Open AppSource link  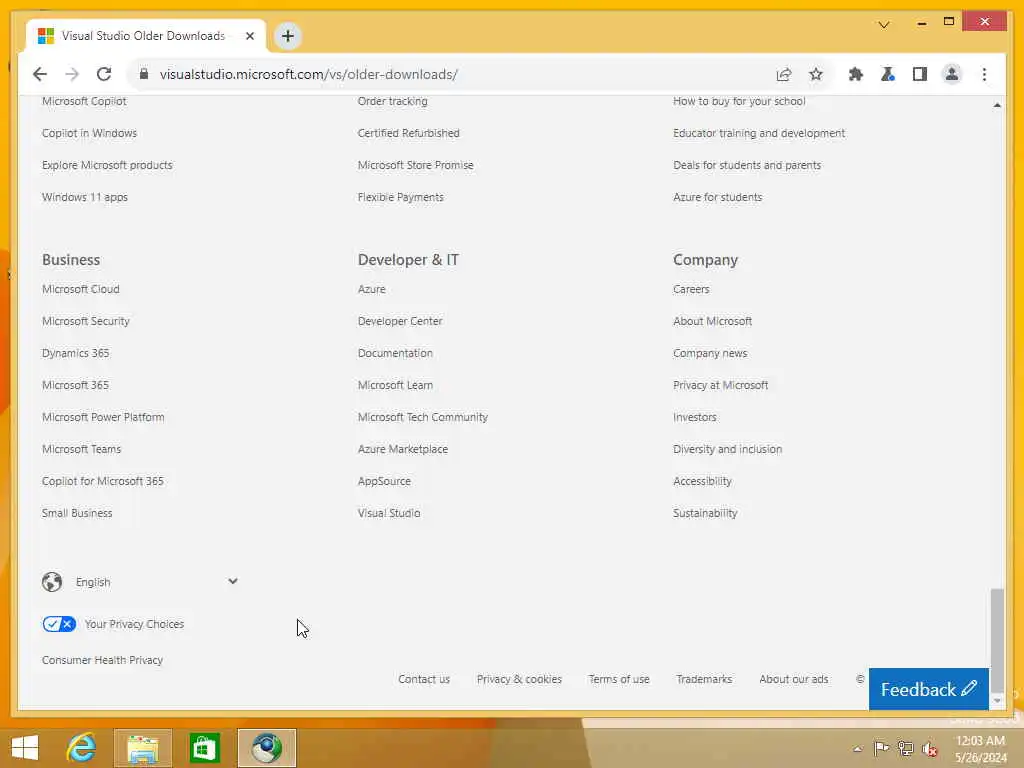pos(384,481)
